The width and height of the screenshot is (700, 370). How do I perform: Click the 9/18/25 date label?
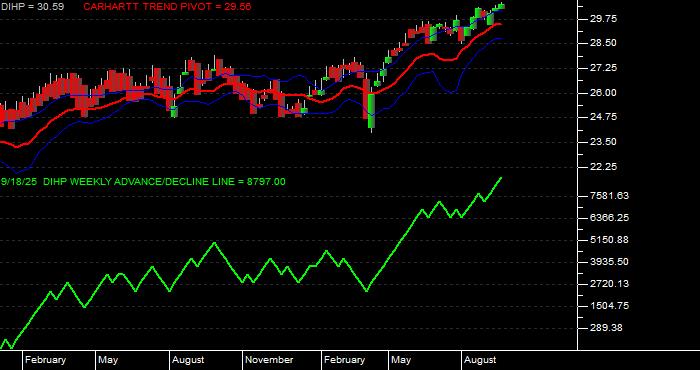[19, 182]
